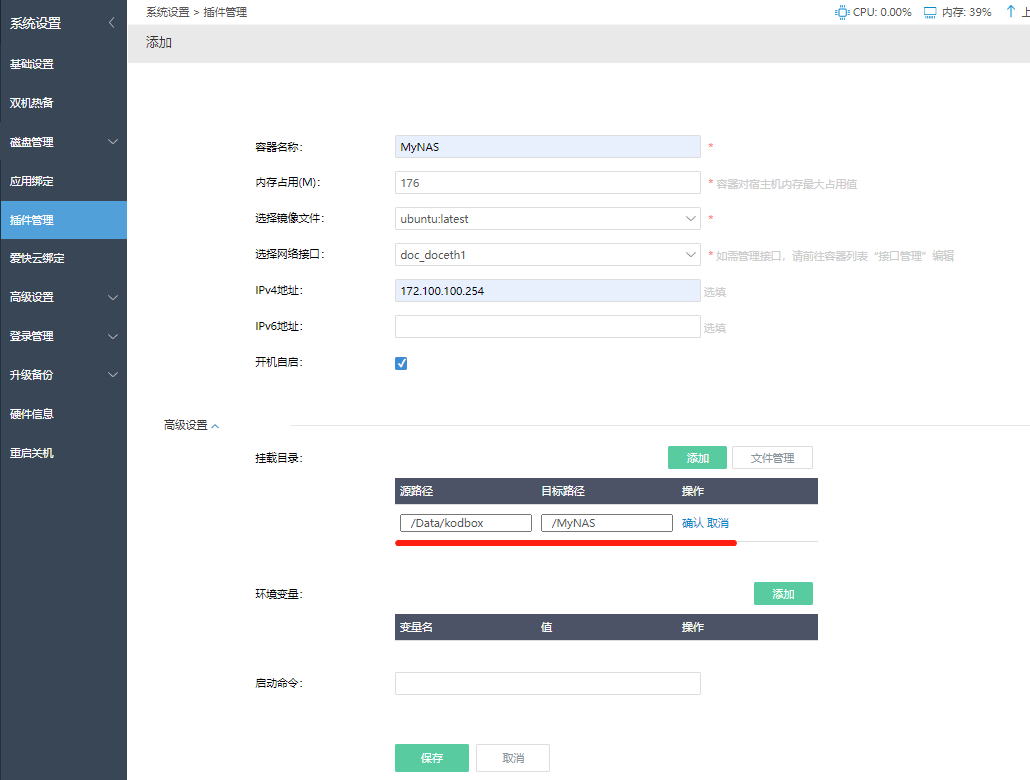Viewport: 1030px width, 780px height.
Task: Open the 选择网络接口 dropdown
Action: pos(547,255)
